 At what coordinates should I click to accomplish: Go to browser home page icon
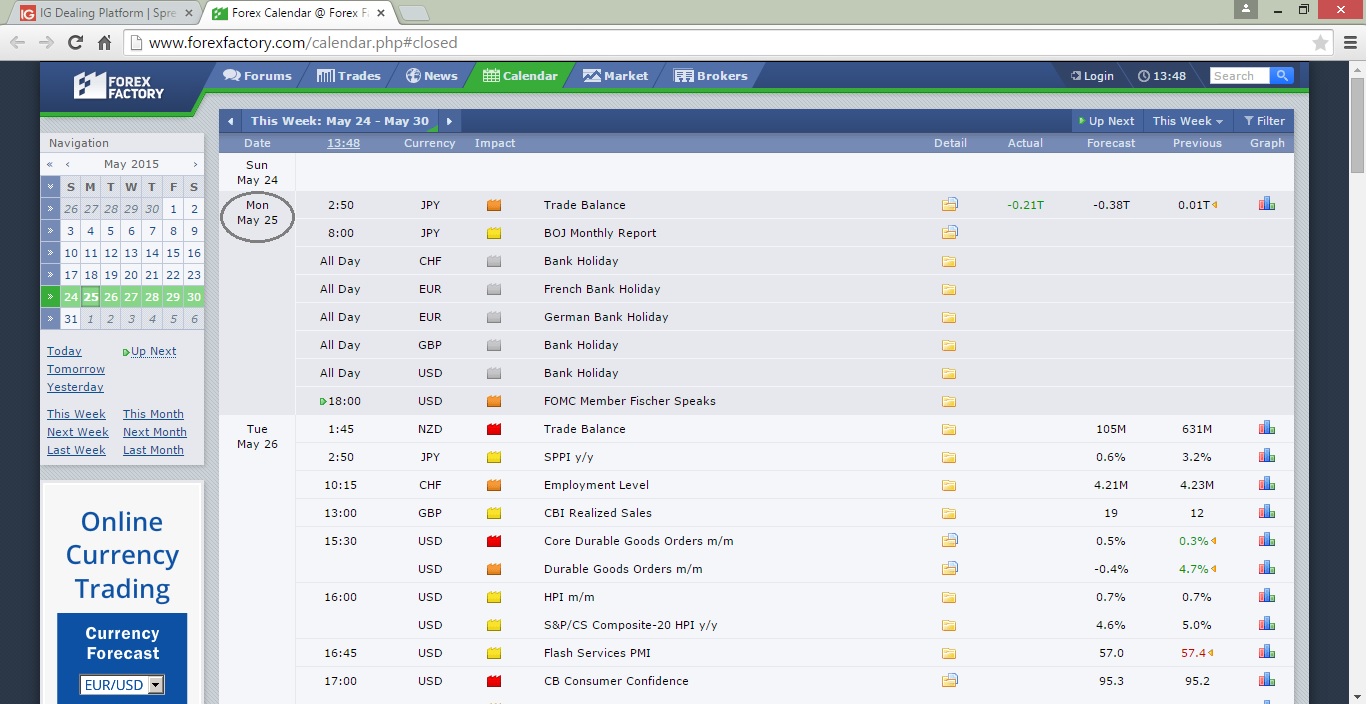(104, 43)
